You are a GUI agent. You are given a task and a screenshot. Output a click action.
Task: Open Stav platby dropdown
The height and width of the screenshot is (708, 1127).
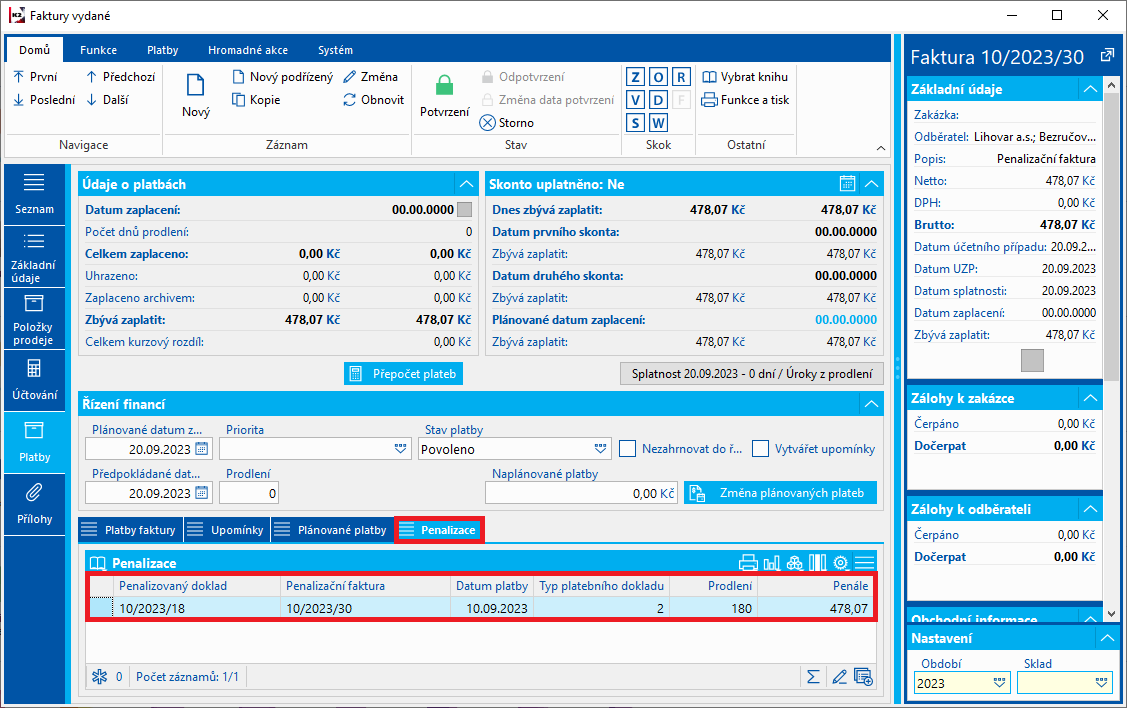pos(600,449)
